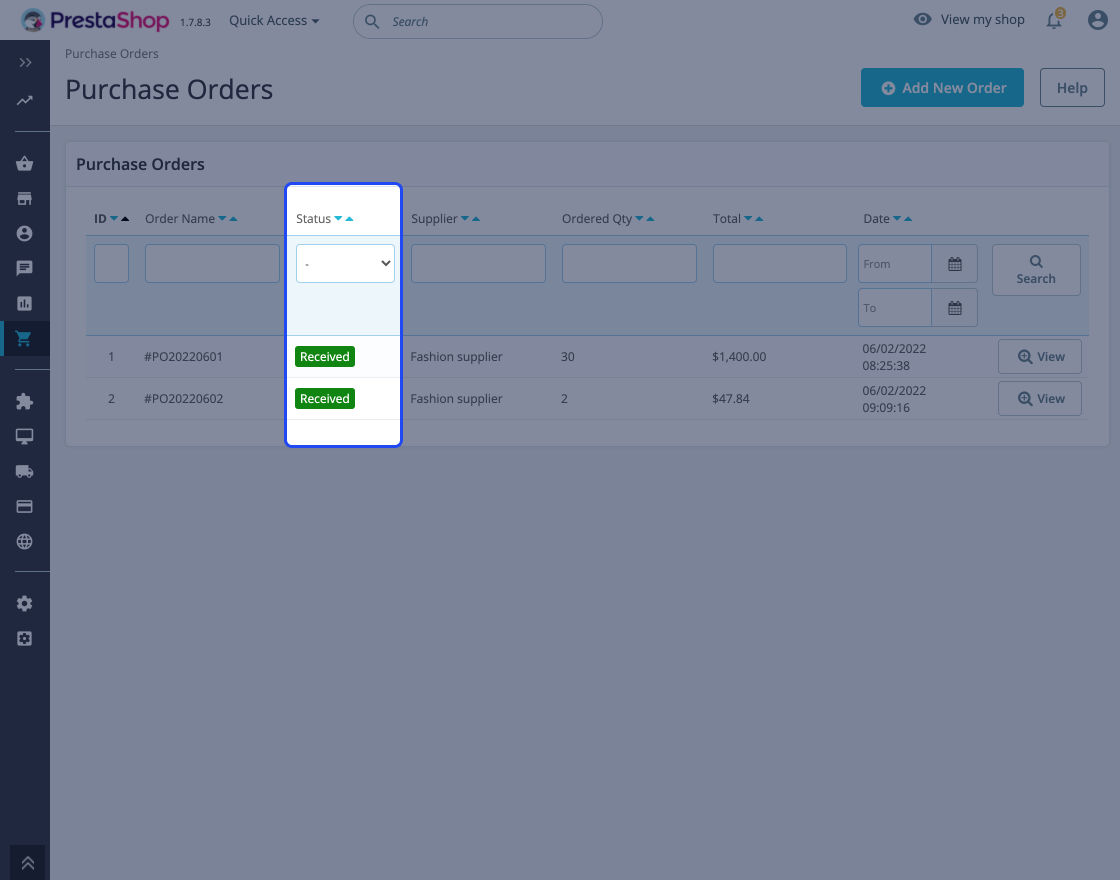Open International globe icon in sidebar
This screenshot has width=1120, height=880.
(x=24, y=541)
